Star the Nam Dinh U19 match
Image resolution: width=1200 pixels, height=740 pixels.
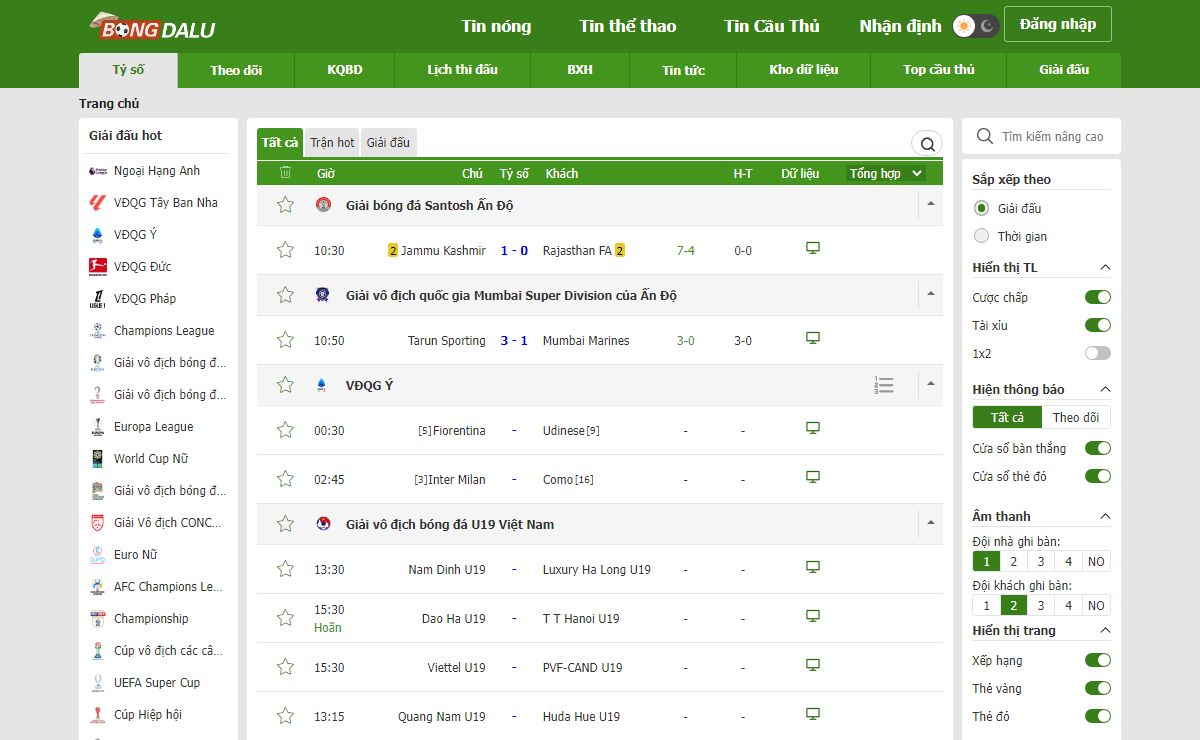click(285, 569)
